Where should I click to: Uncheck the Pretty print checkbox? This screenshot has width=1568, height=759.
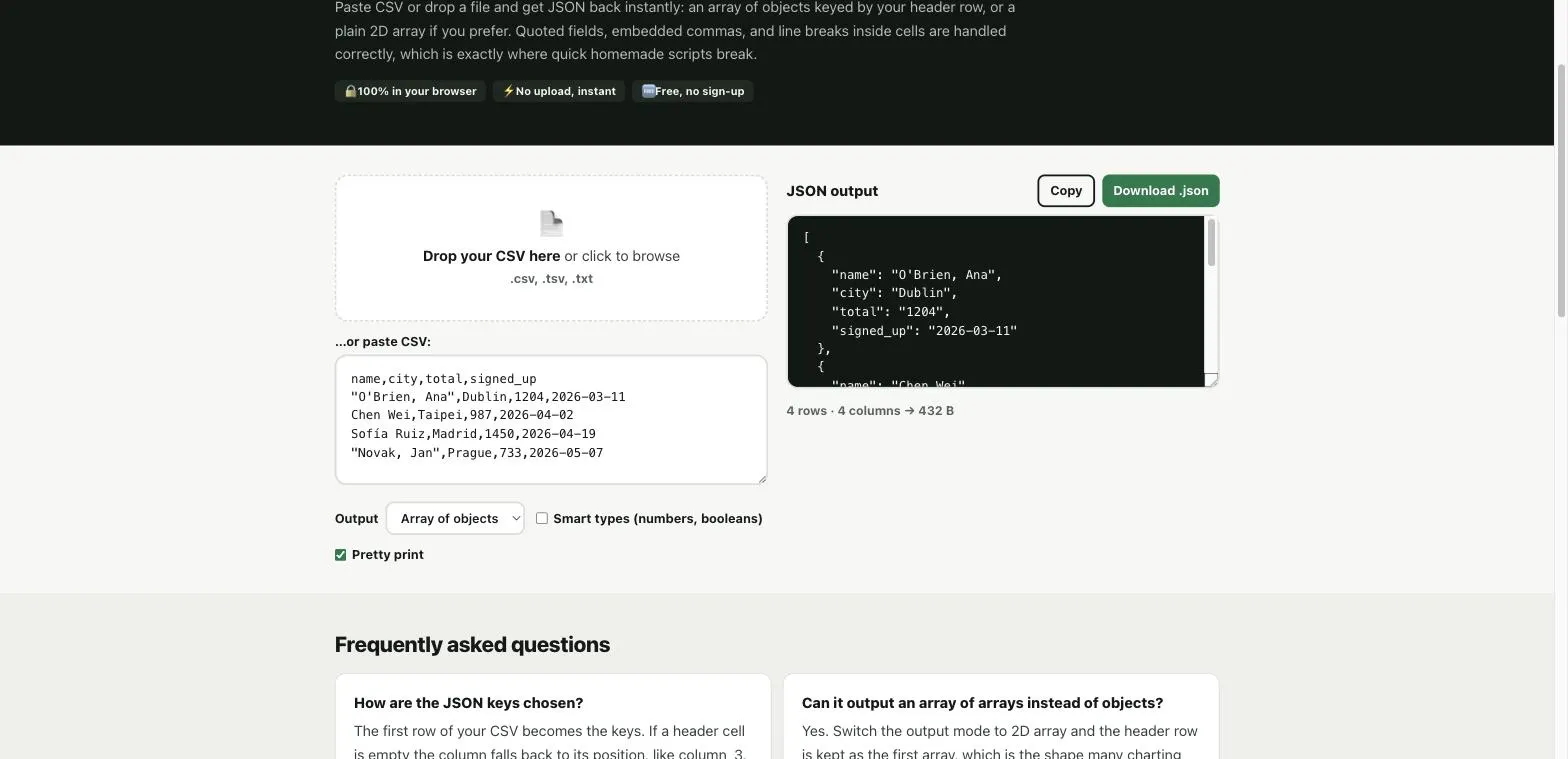pyautogui.click(x=341, y=555)
